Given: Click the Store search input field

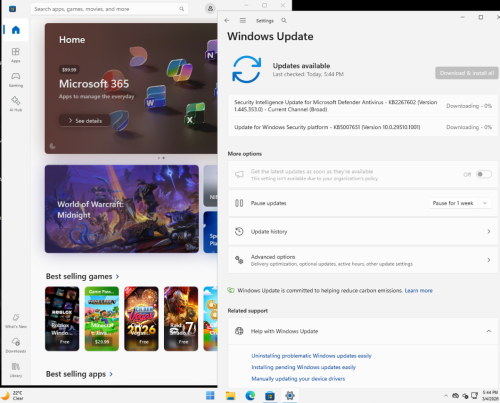Looking at the screenshot, I should pos(109,9).
